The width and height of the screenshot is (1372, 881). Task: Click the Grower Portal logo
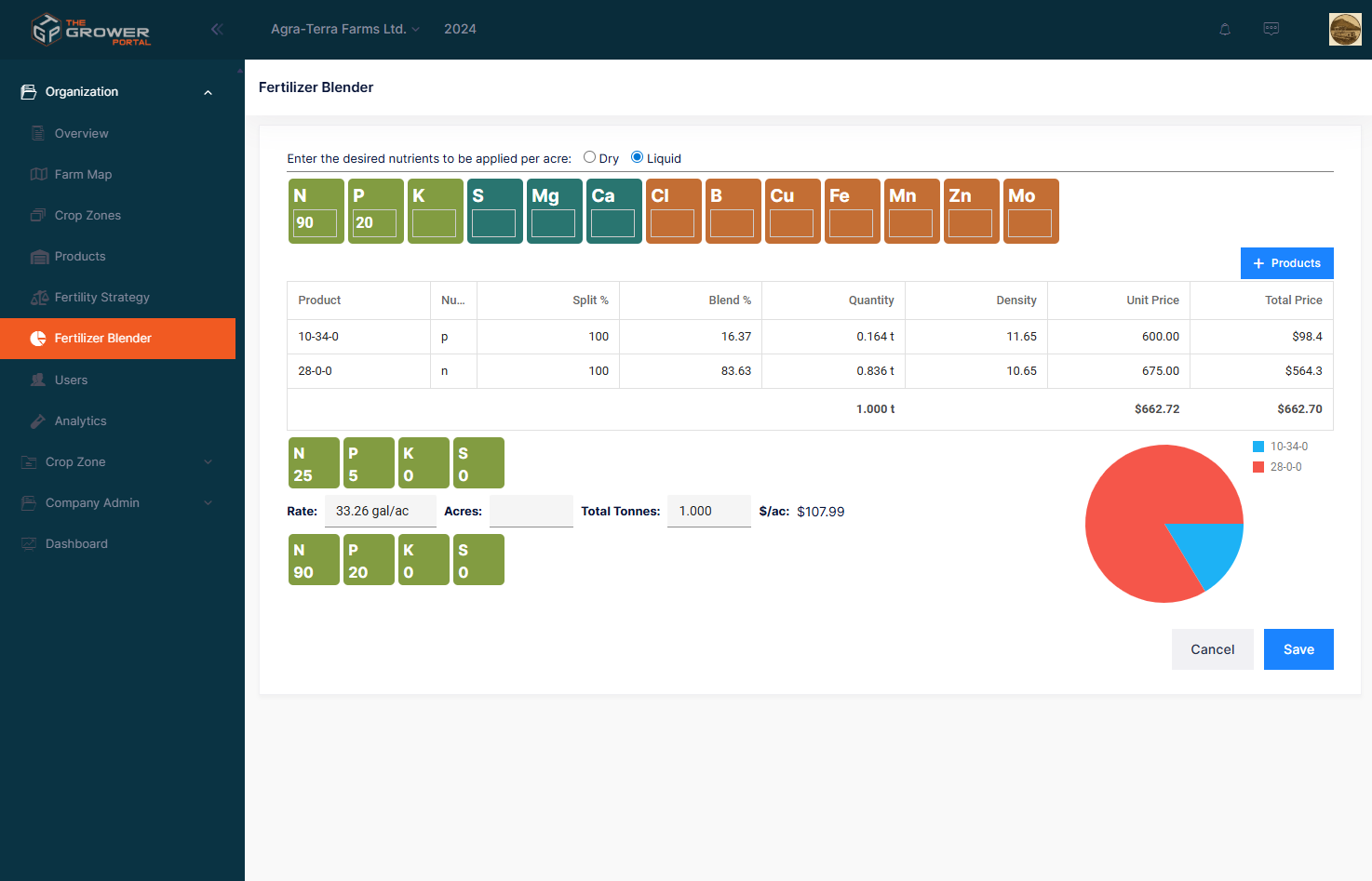pos(90,30)
